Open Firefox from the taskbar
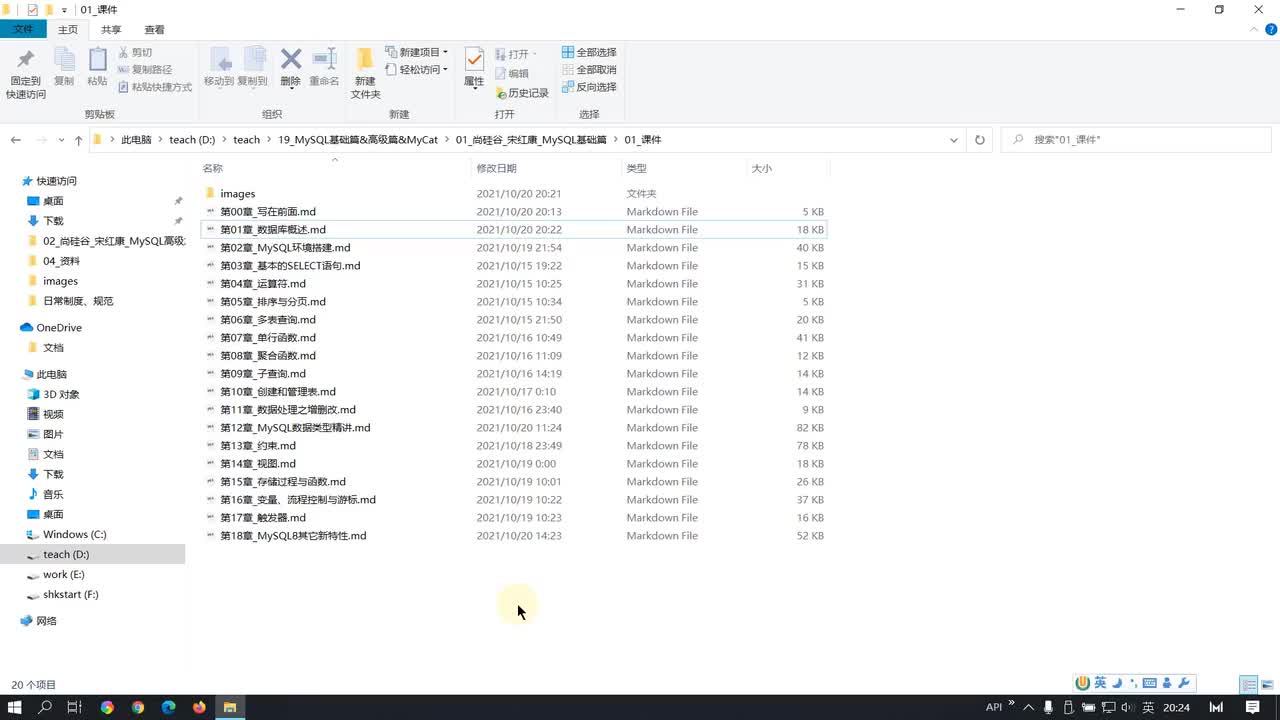This screenshot has width=1280, height=720. coord(199,707)
